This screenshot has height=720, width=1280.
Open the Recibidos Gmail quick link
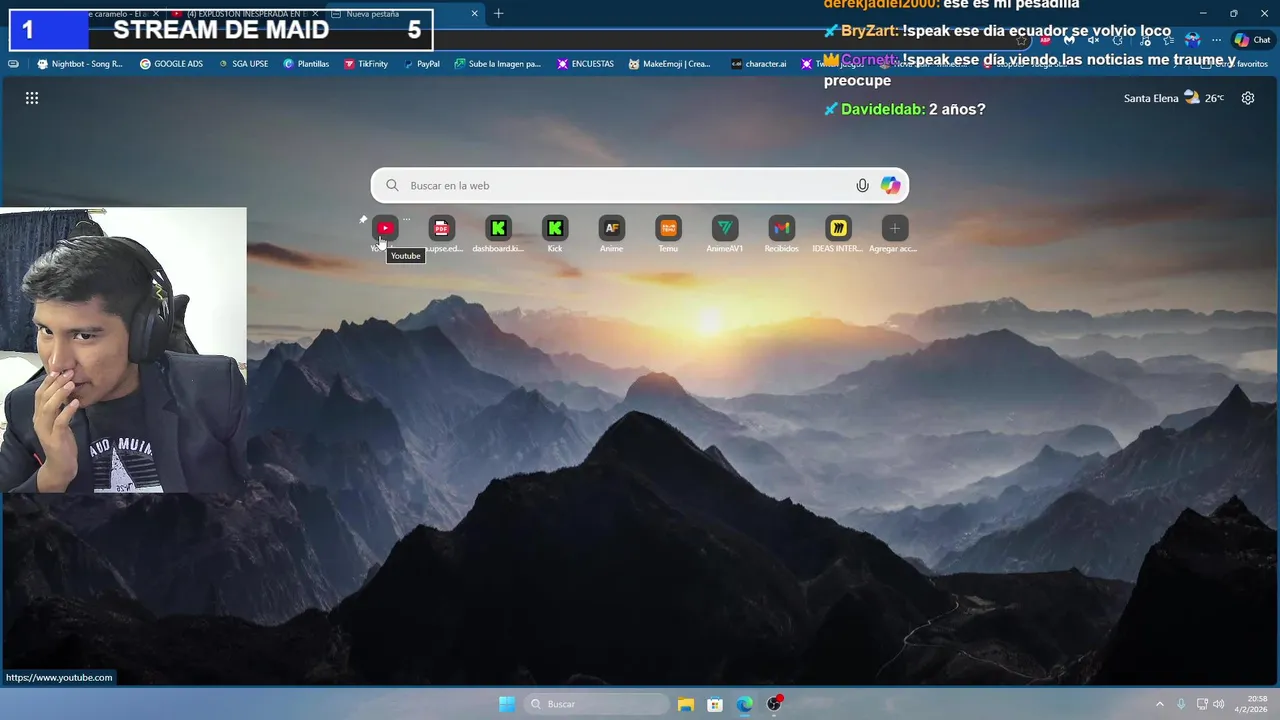click(781, 228)
